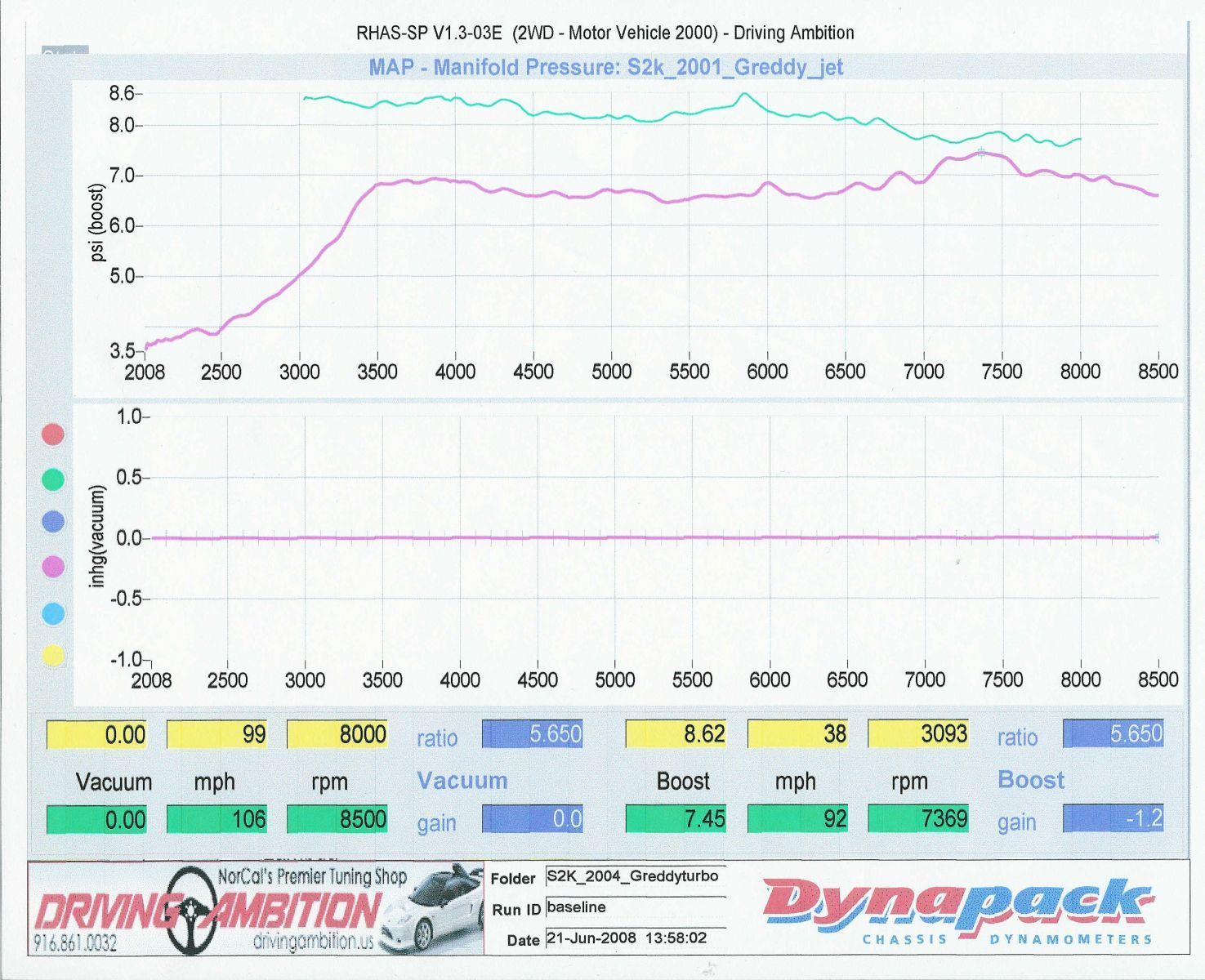1205x980 pixels.
Task: Click the Folder field S2K_2004_Greddyturbo
Action: click(634, 876)
